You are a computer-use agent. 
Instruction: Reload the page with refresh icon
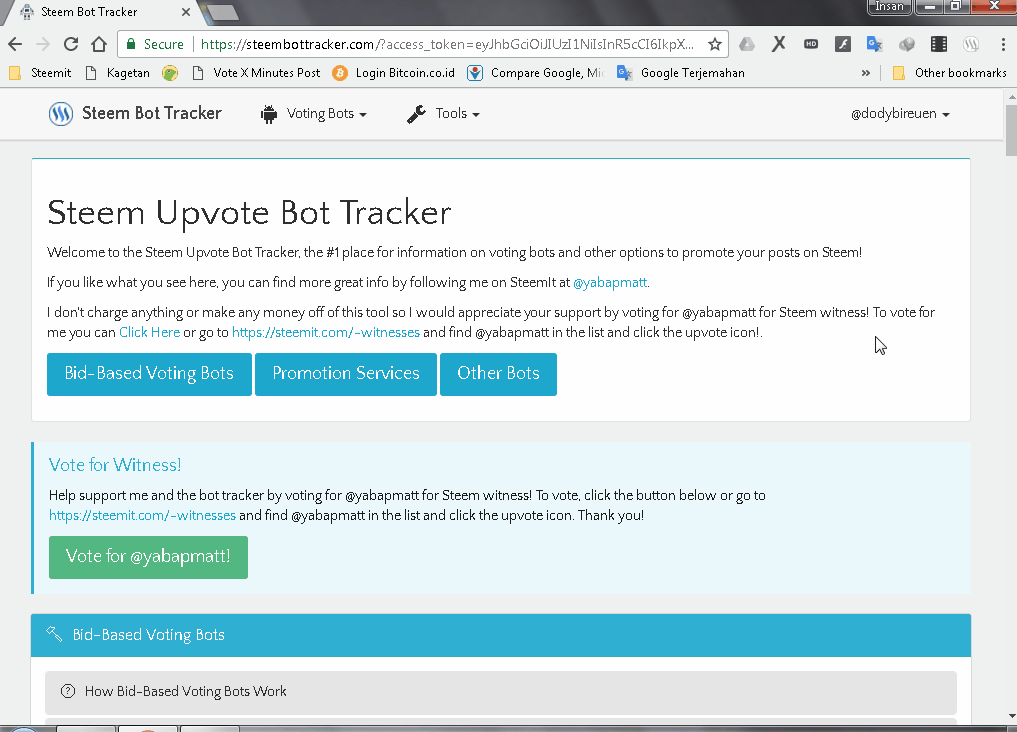point(71,44)
